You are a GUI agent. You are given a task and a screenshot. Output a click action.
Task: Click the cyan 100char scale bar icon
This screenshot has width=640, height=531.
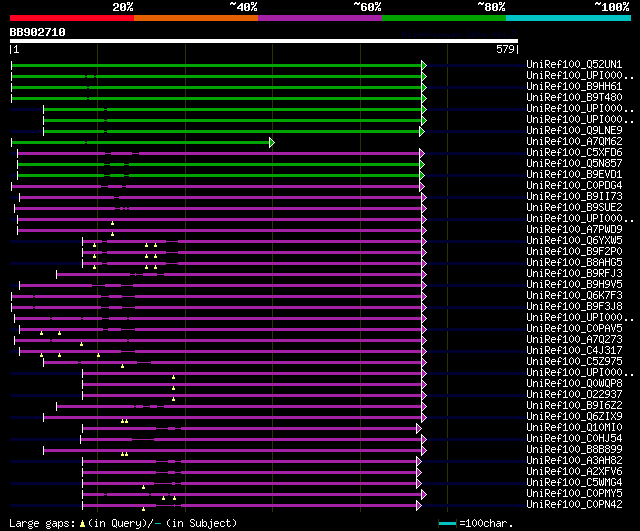(x=447, y=523)
